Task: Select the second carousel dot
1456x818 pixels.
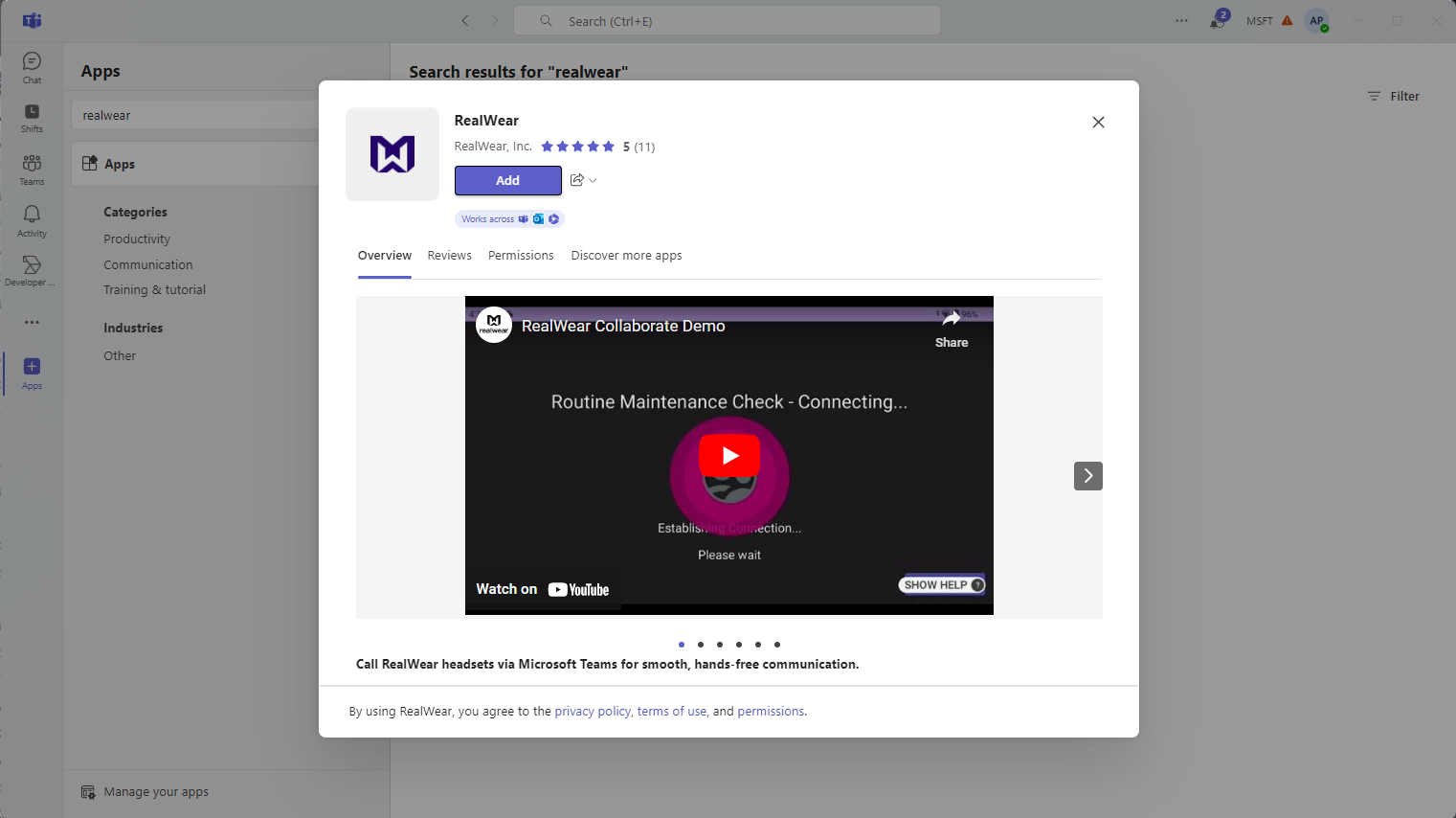Action: pyautogui.click(x=701, y=645)
